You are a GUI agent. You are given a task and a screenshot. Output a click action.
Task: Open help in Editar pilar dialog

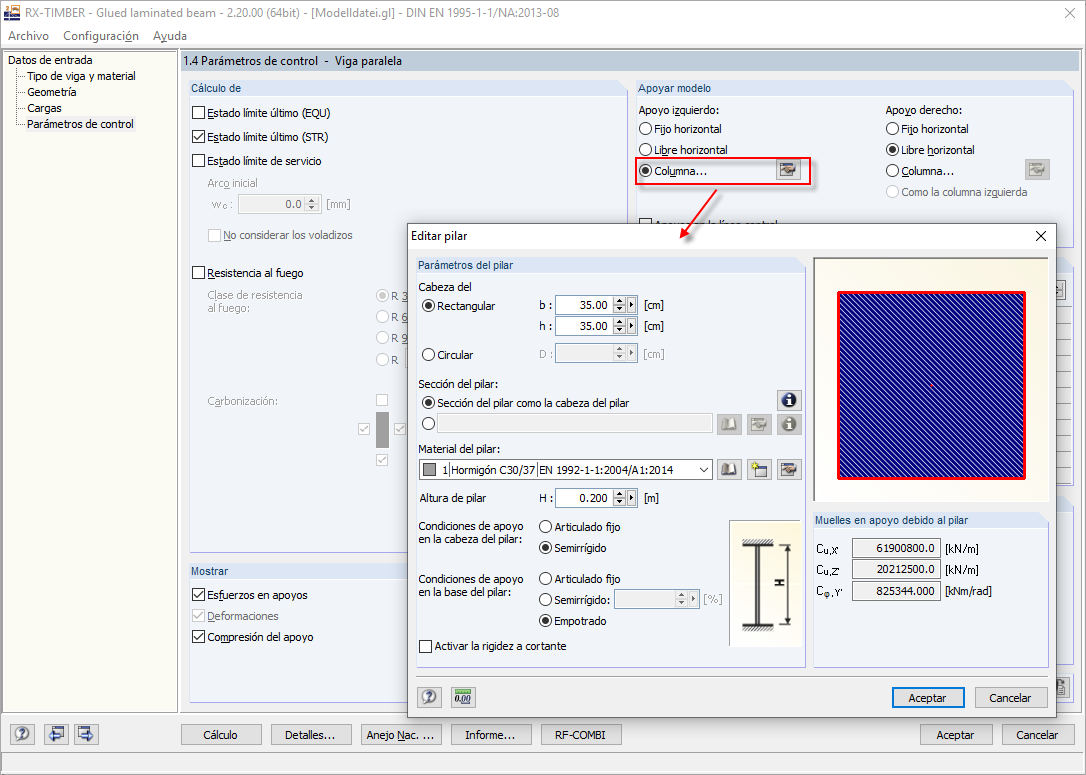[x=429, y=697]
